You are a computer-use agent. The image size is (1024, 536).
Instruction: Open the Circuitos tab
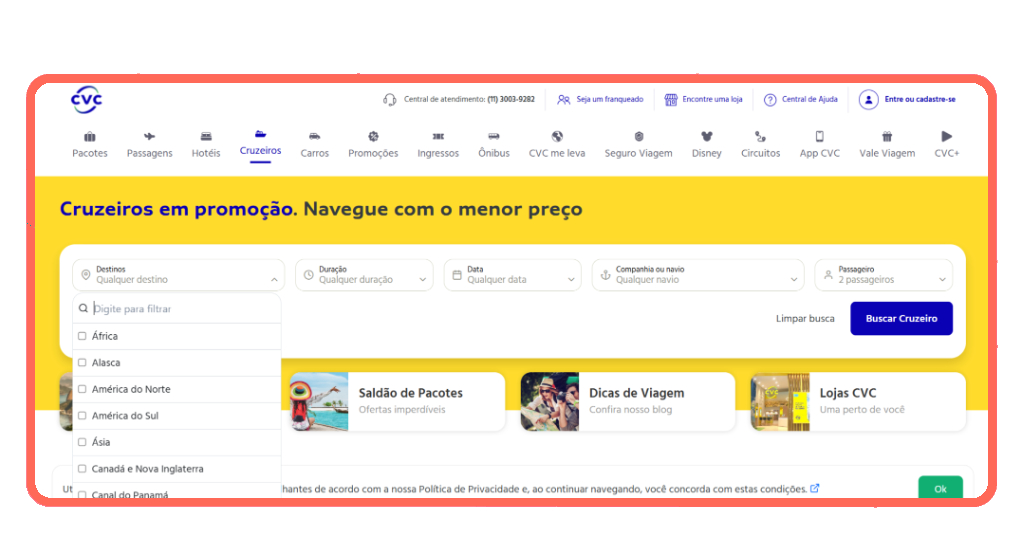coord(760,145)
